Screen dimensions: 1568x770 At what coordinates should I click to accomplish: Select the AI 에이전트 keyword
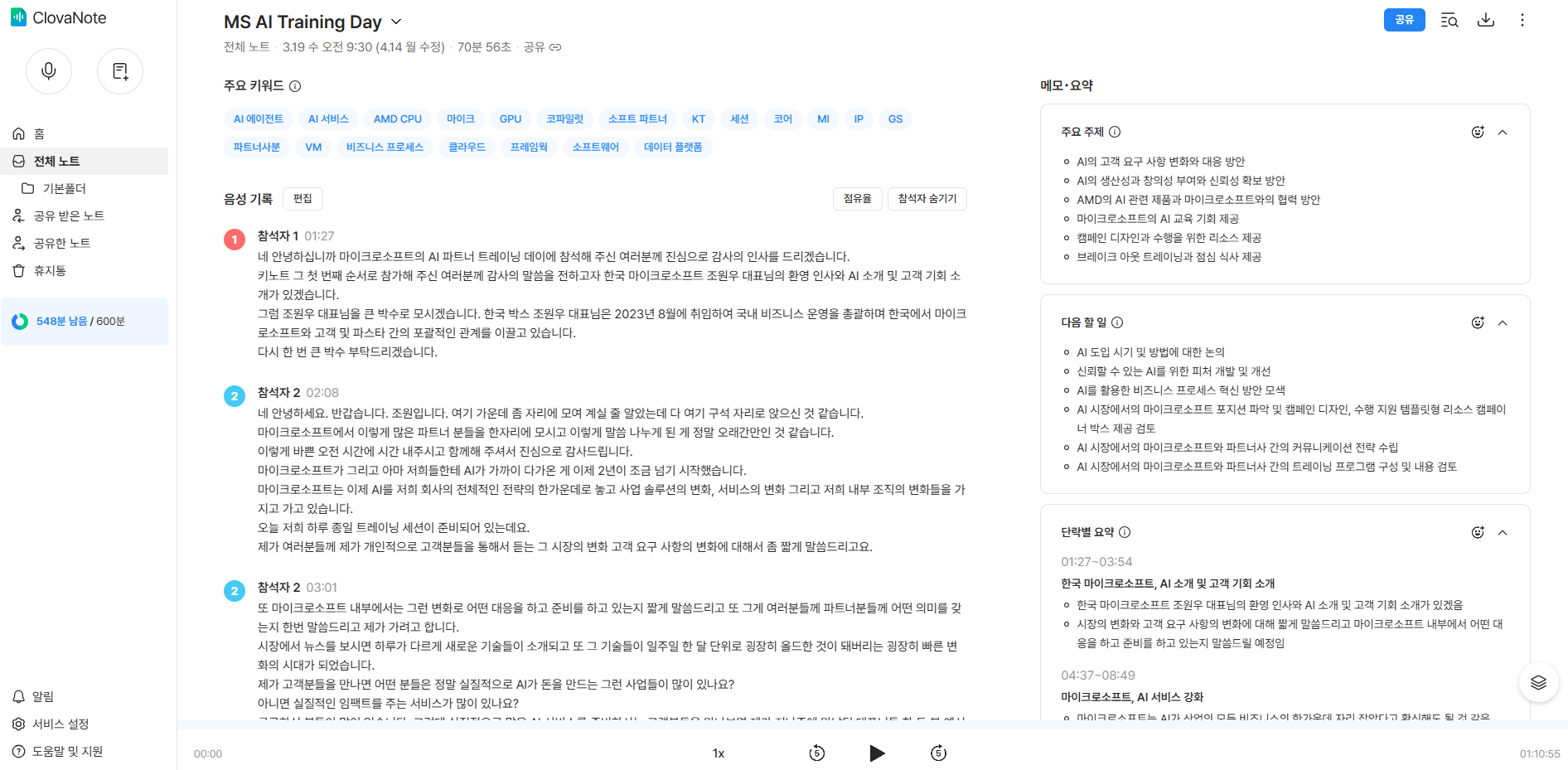[x=259, y=119]
